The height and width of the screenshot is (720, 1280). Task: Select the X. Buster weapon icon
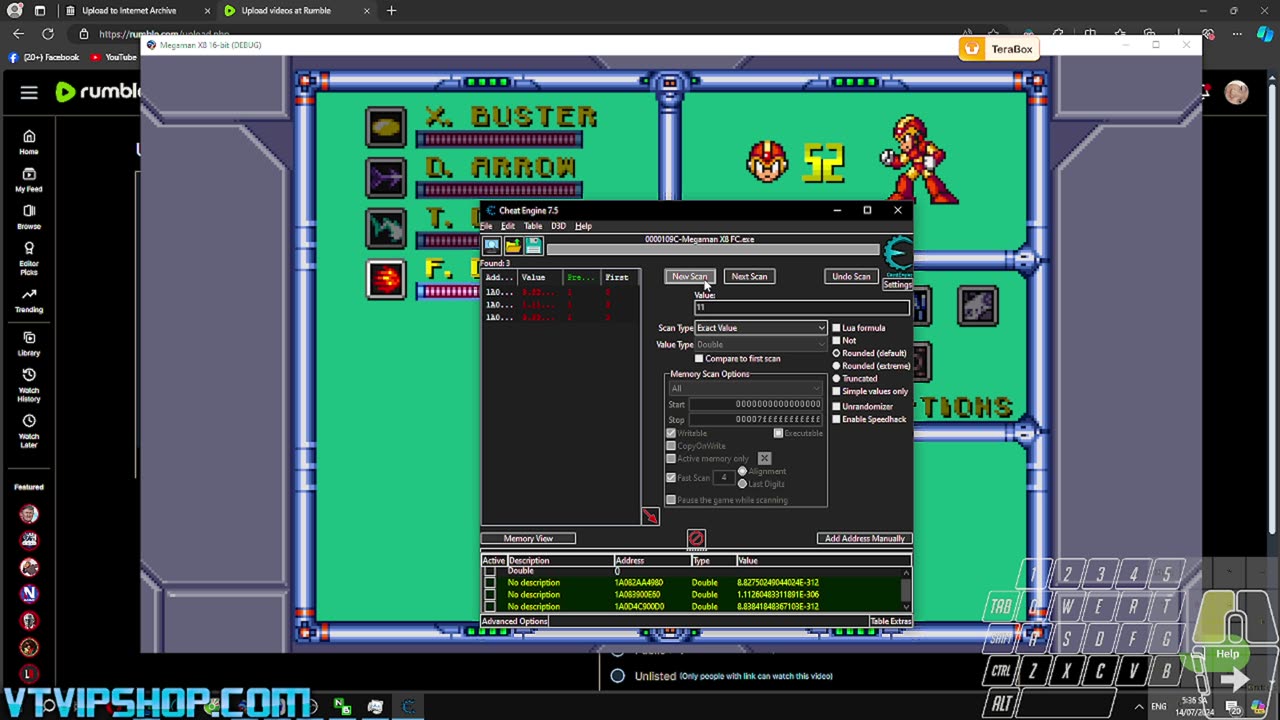[x=386, y=127]
